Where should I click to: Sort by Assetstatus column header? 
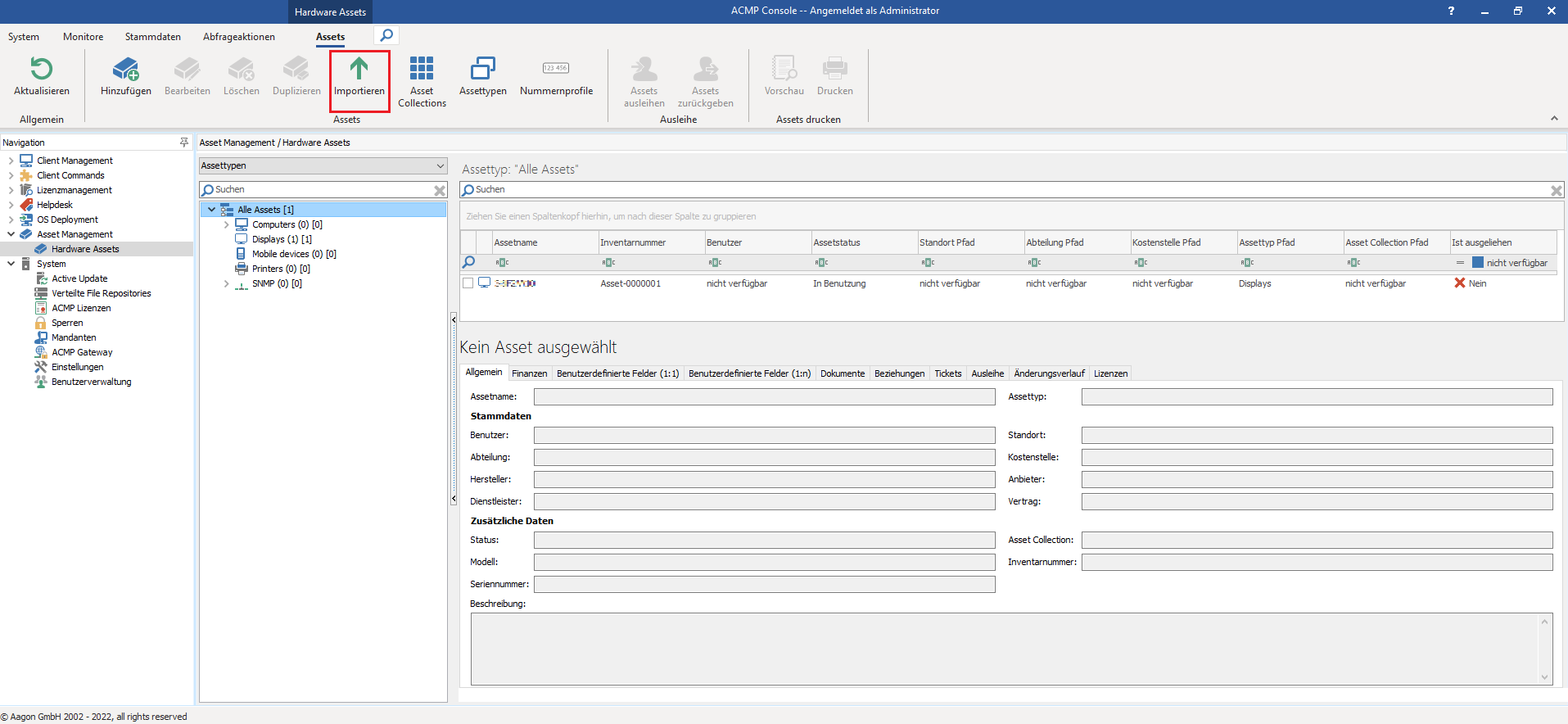(864, 242)
